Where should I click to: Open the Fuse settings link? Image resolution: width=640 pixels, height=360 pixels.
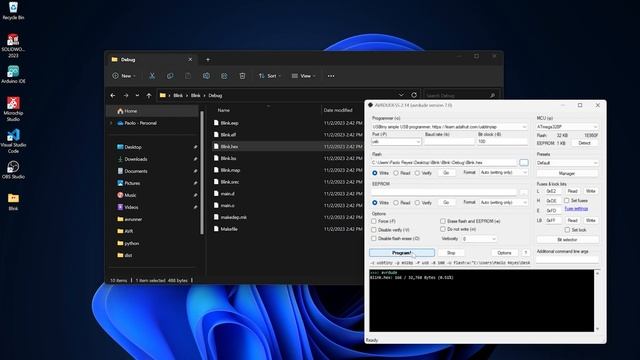576,209
